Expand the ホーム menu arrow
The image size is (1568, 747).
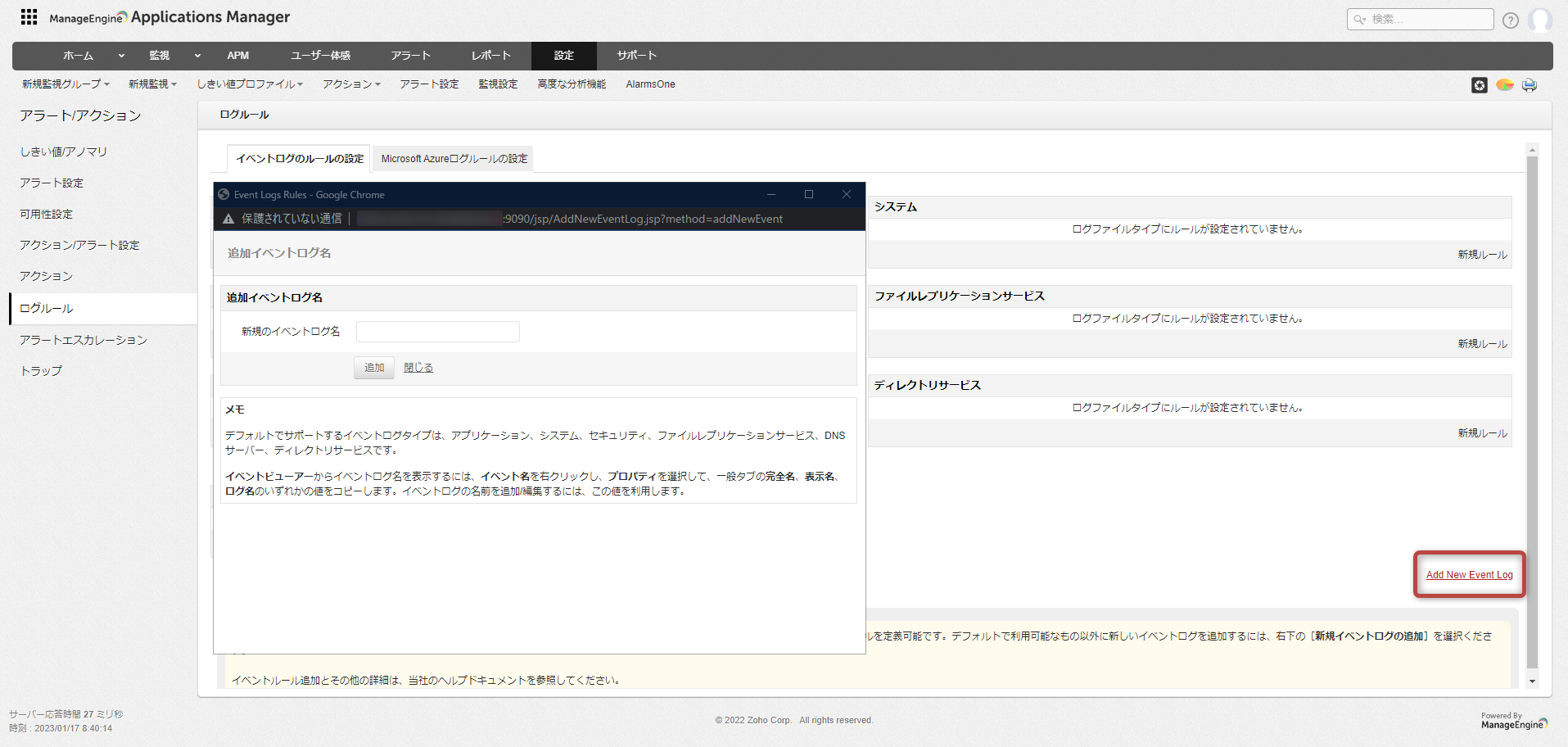(121, 56)
